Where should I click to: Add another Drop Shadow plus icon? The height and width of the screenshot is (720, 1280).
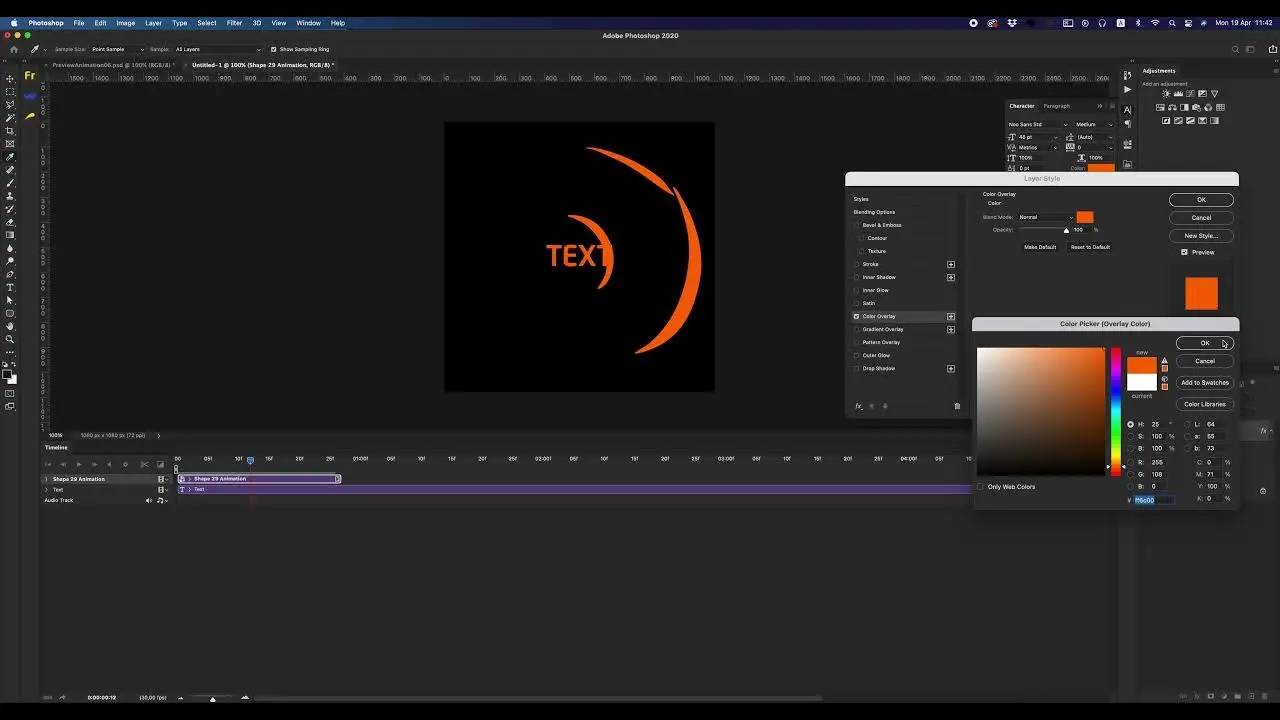click(x=951, y=368)
